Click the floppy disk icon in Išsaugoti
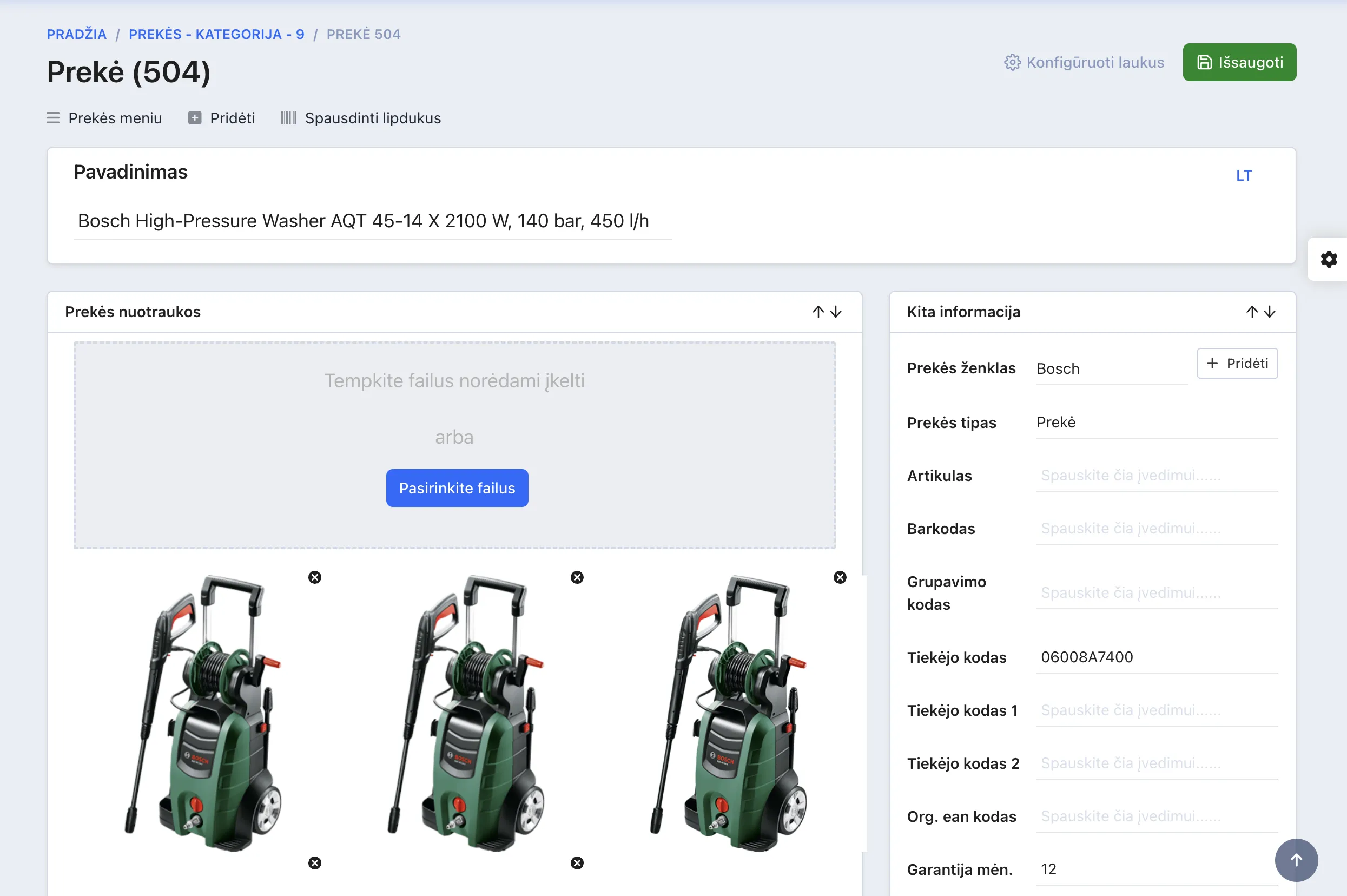Viewport: 1347px width, 896px height. pyautogui.click(x=1204, y=62)
